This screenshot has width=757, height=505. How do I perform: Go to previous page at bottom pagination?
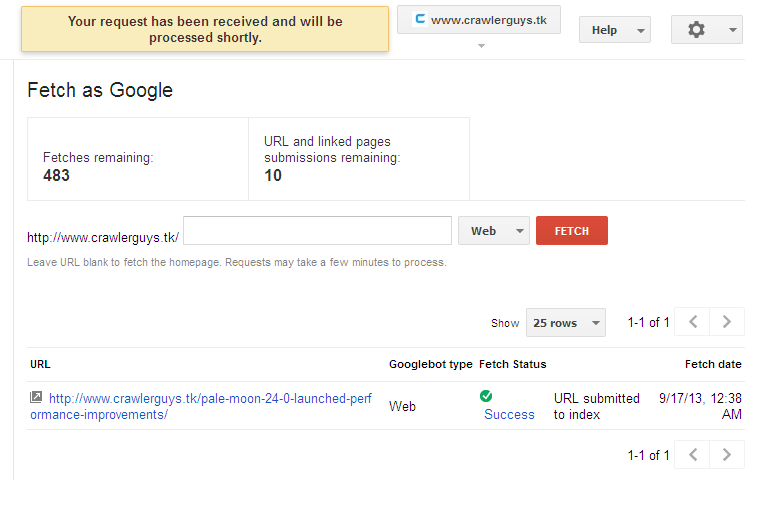pos(693,455)
